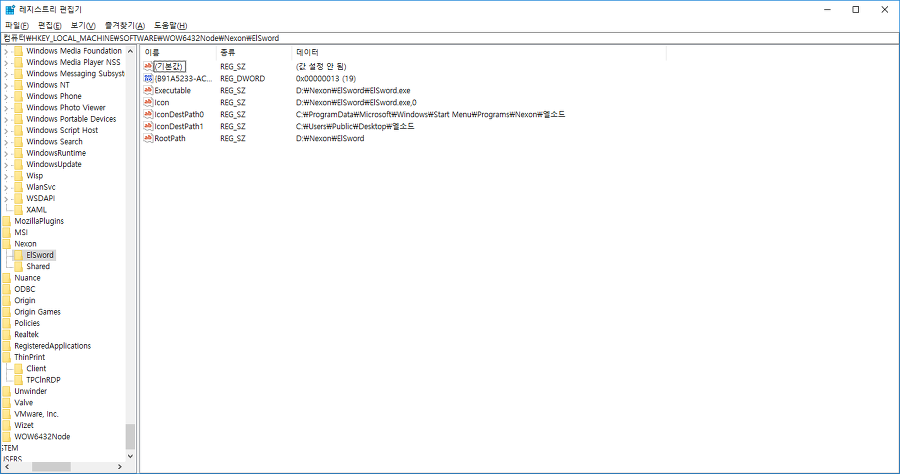Select the DWORD icon of B91A5233 value
Image resolution: width=900 pixels, height=474 pixels.
pos(148,78)
